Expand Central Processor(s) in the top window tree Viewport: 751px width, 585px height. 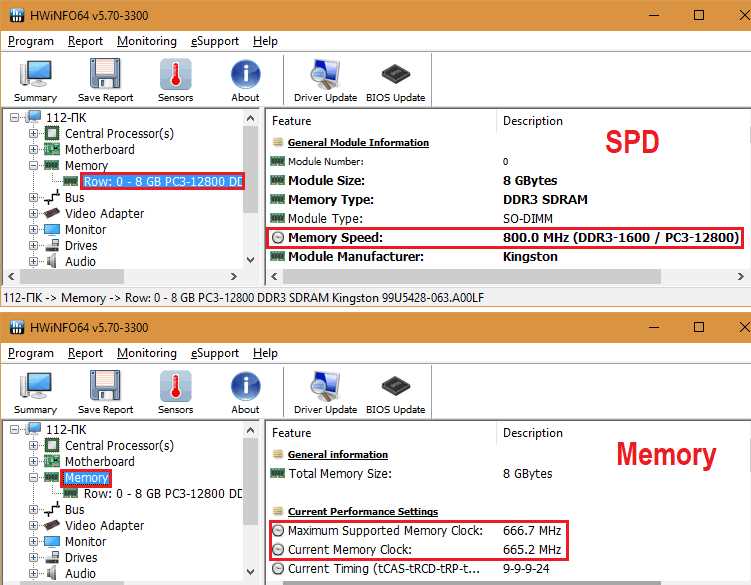33,133
